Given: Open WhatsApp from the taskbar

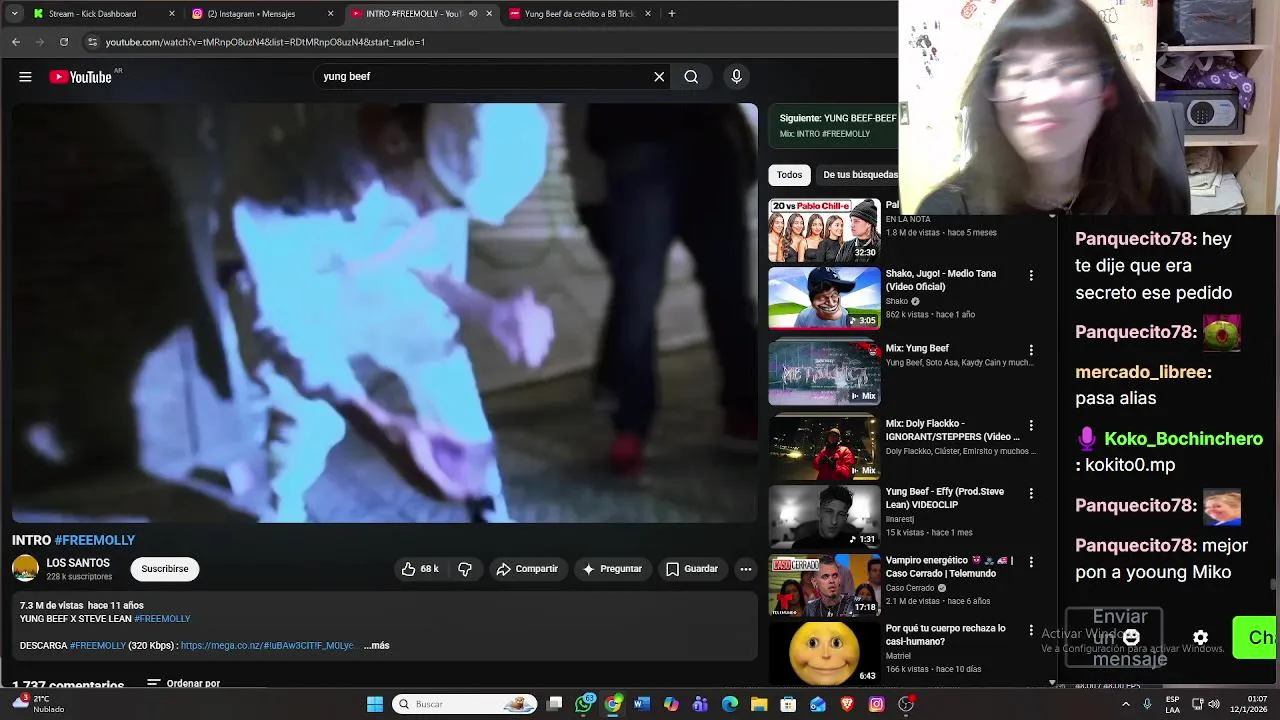Looking at the screenshot, I should tap(584, 704).
